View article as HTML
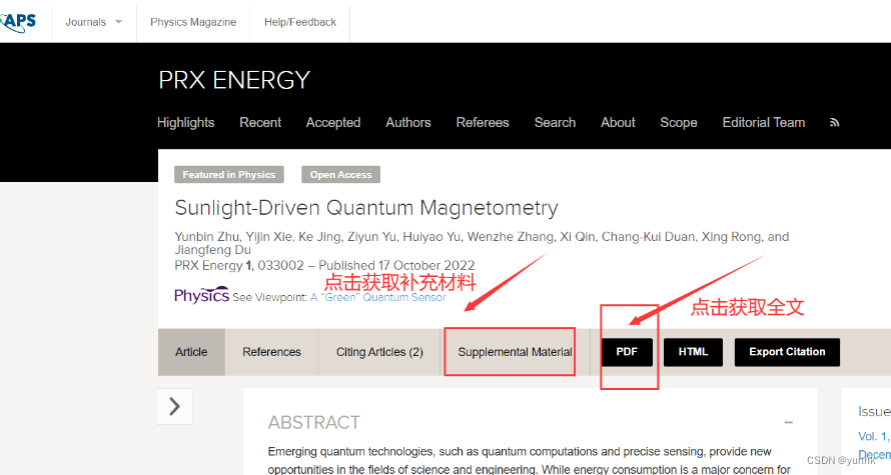 click(693, 352)
